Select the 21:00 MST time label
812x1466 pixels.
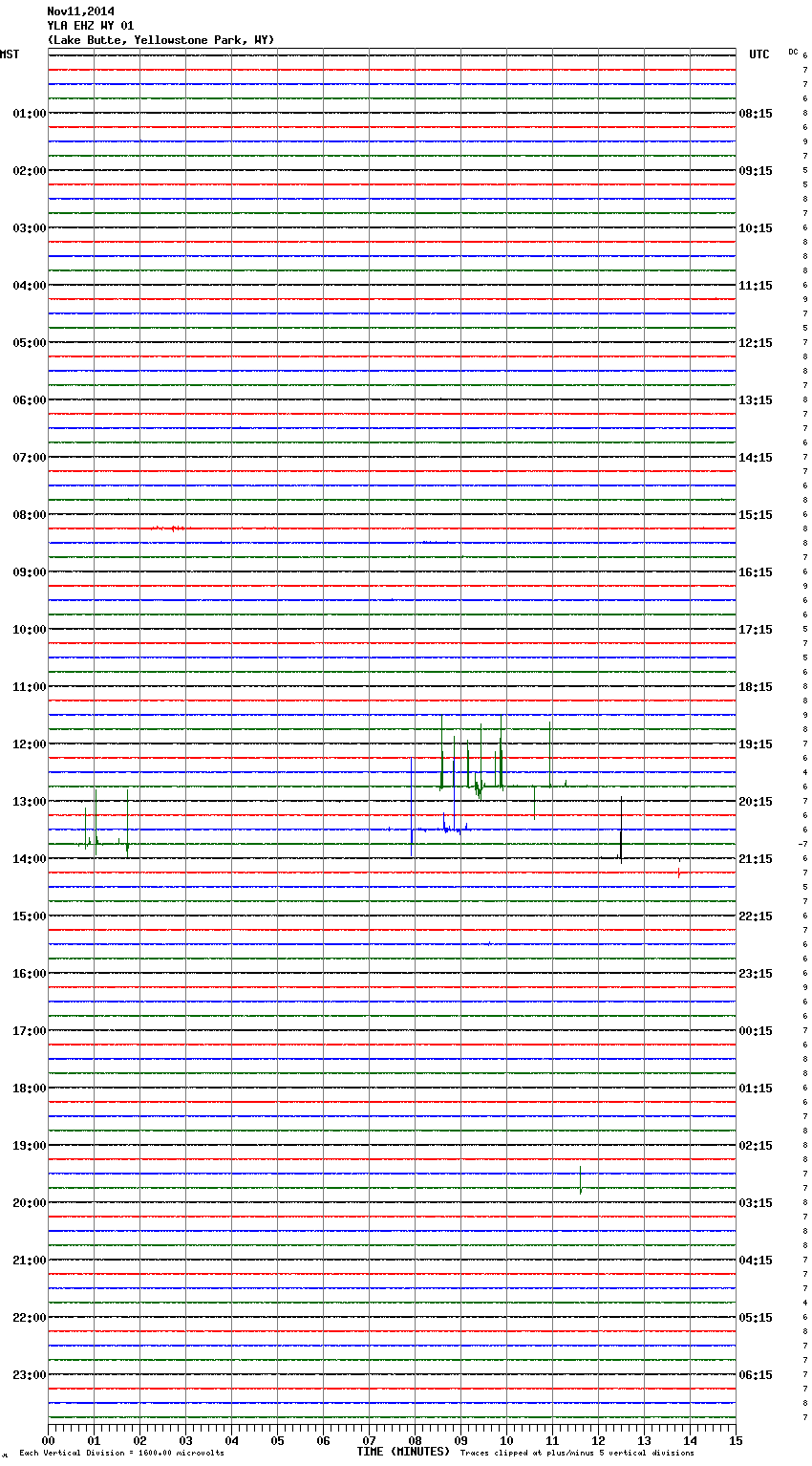[x=29, y=1261]
